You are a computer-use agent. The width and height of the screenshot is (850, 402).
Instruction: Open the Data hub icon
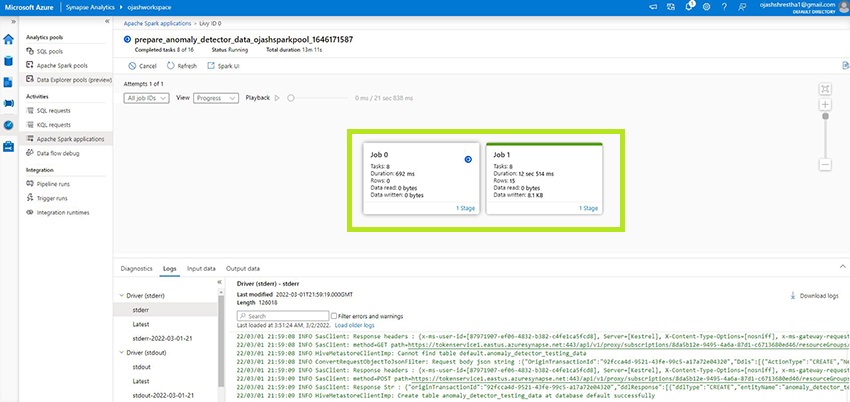click(x=8, y=61)
